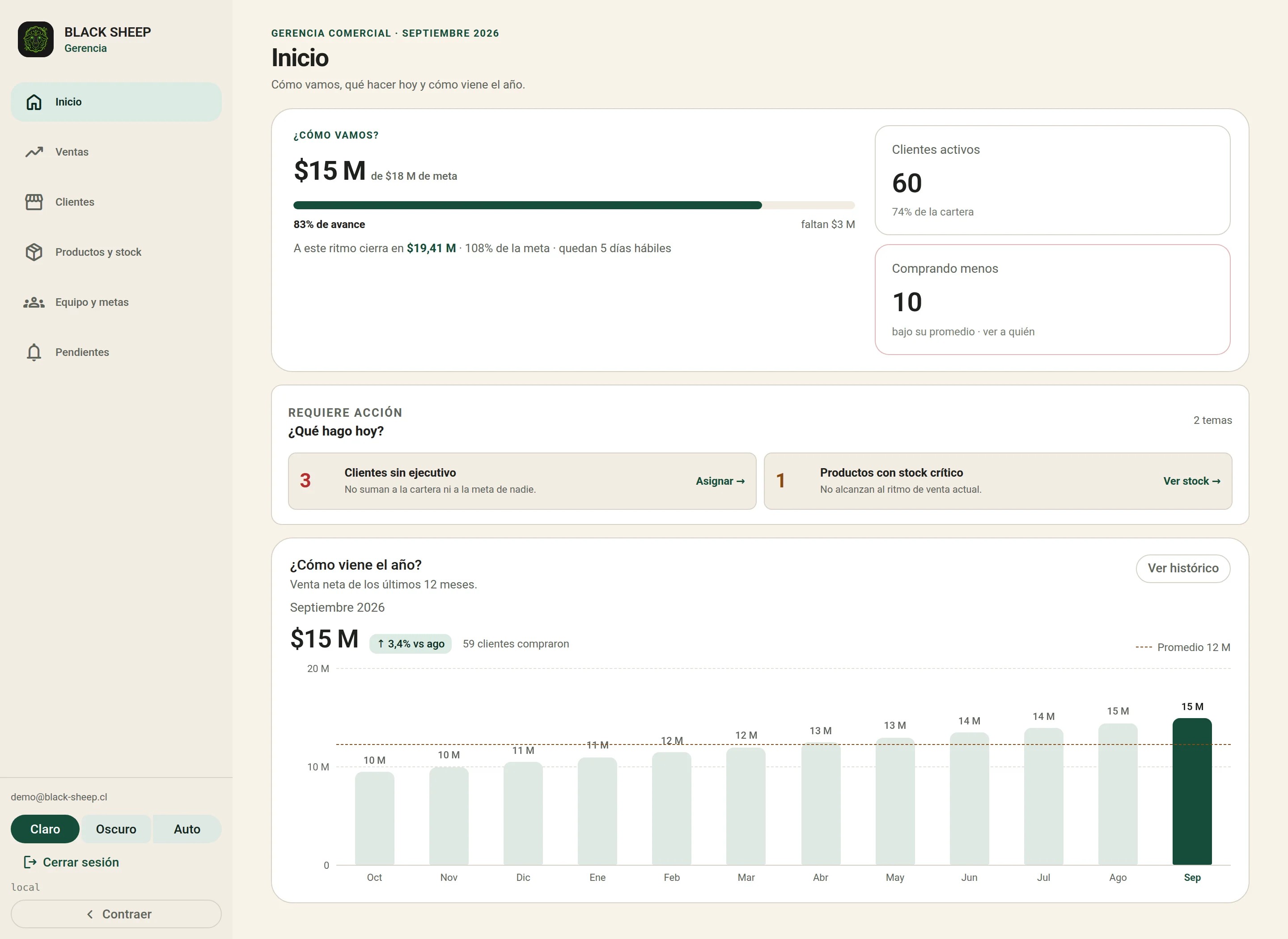Click the '$19,41 M' projected closing value
Viewport: 1288px width, 939px height.
tap(431, 248)
